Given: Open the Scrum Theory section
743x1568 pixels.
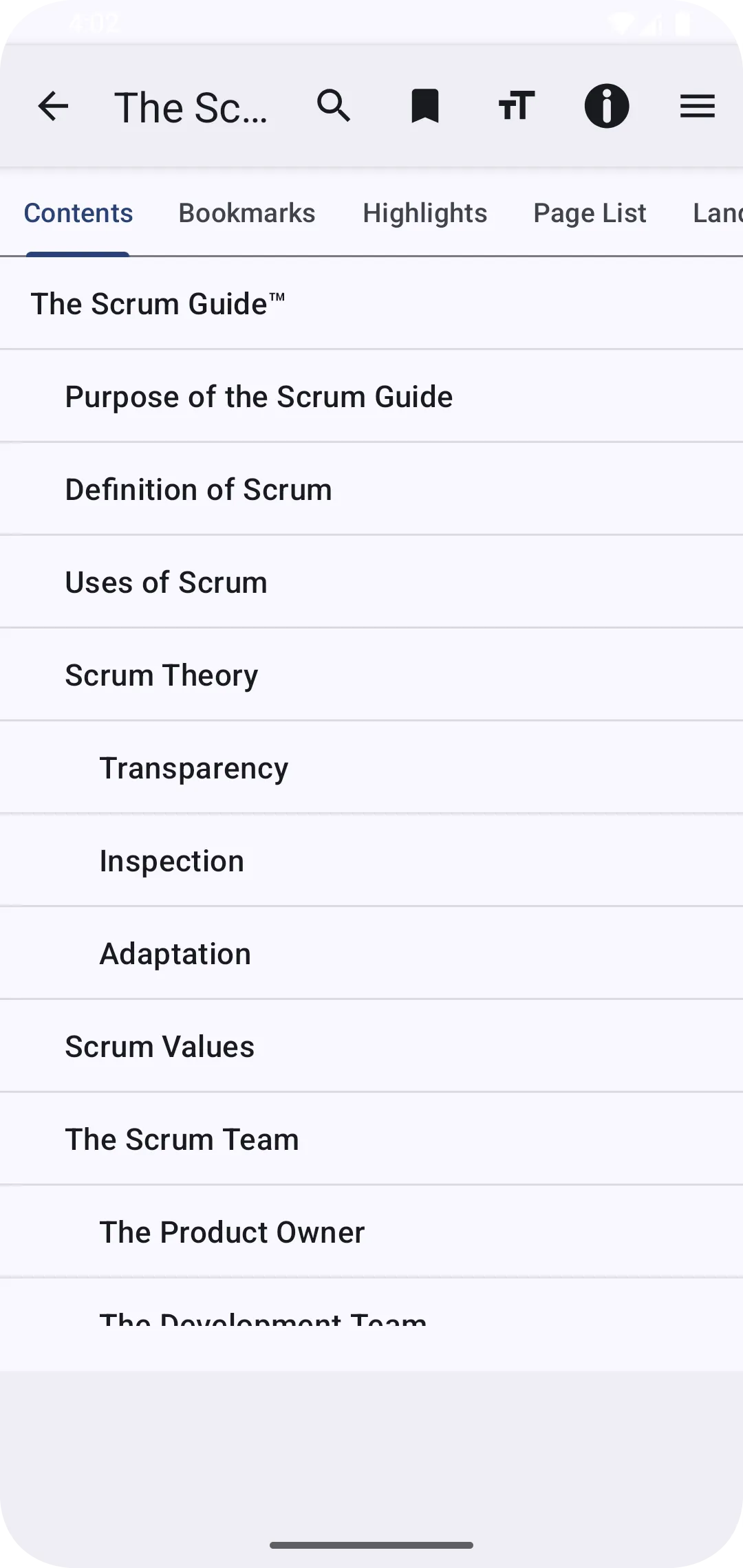Looking at the screenshot, I should [x=371, y=675].
